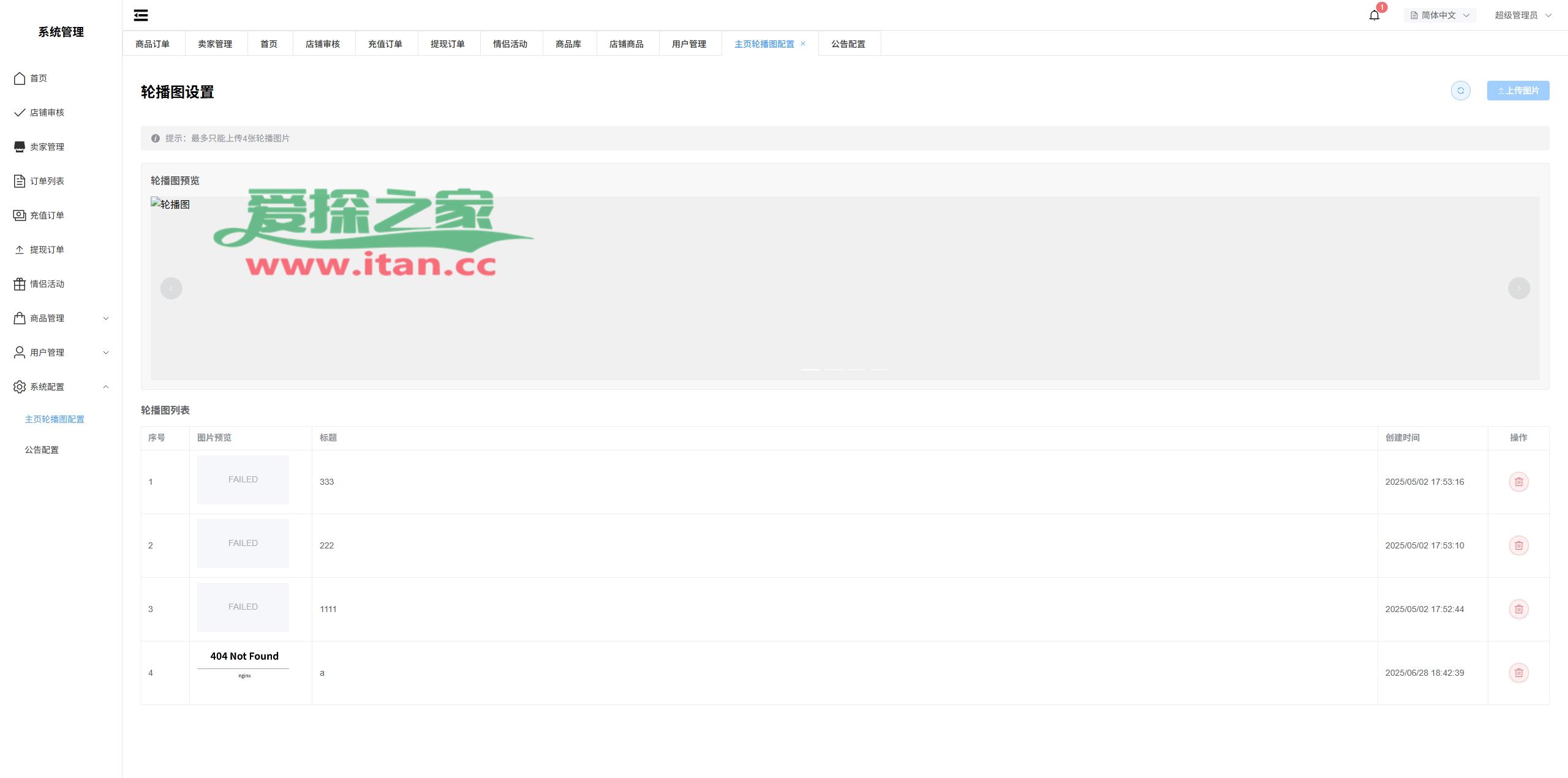The height and width of the screenshot is (778, 1568).
Task: Select 公告配置 in sidebar submenu
Action: click(42, 450)
